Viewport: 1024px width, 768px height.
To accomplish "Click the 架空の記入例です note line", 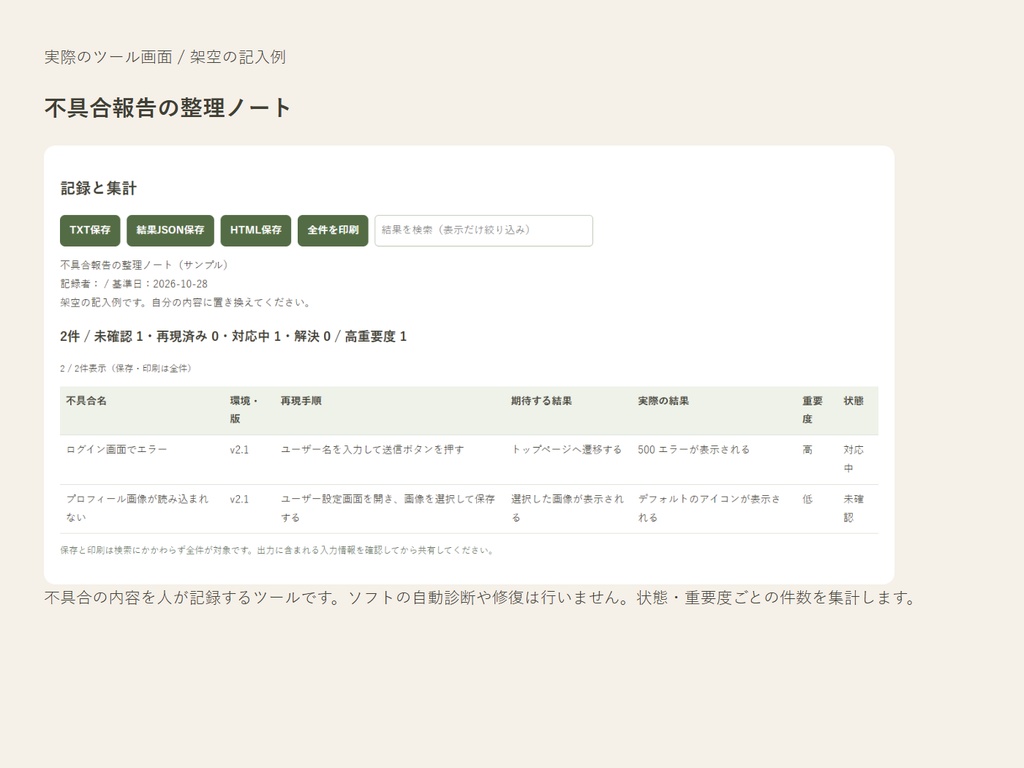I will coord(185,303).
